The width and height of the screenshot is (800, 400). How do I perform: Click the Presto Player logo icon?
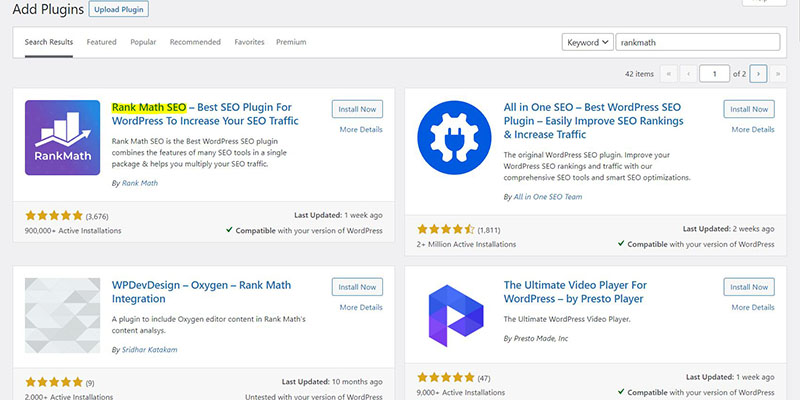click(x=454, y=315)
